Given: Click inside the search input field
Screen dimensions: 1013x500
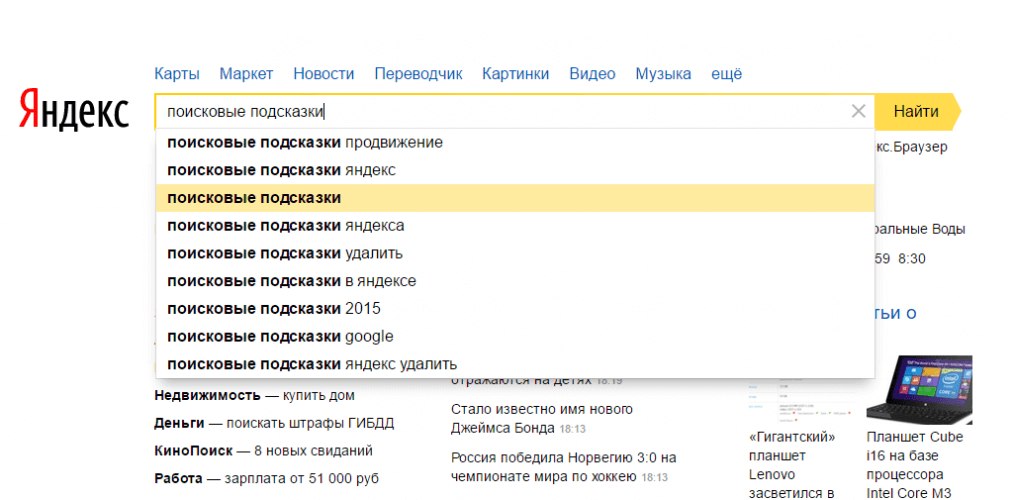Looking at the screenshot, I should click(500, 112).
